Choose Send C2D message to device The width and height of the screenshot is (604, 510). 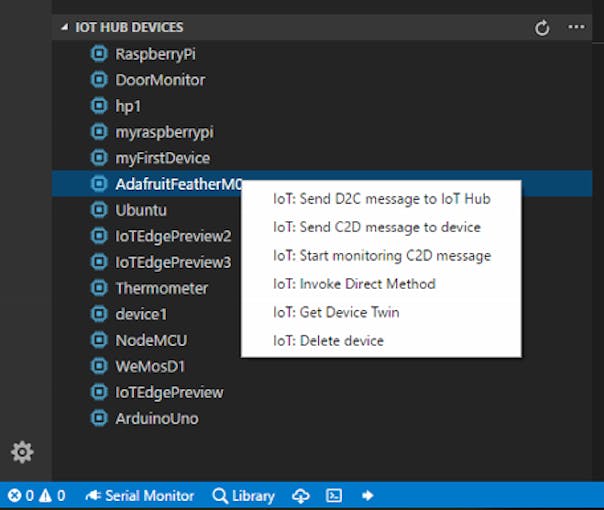coord(377,227)
